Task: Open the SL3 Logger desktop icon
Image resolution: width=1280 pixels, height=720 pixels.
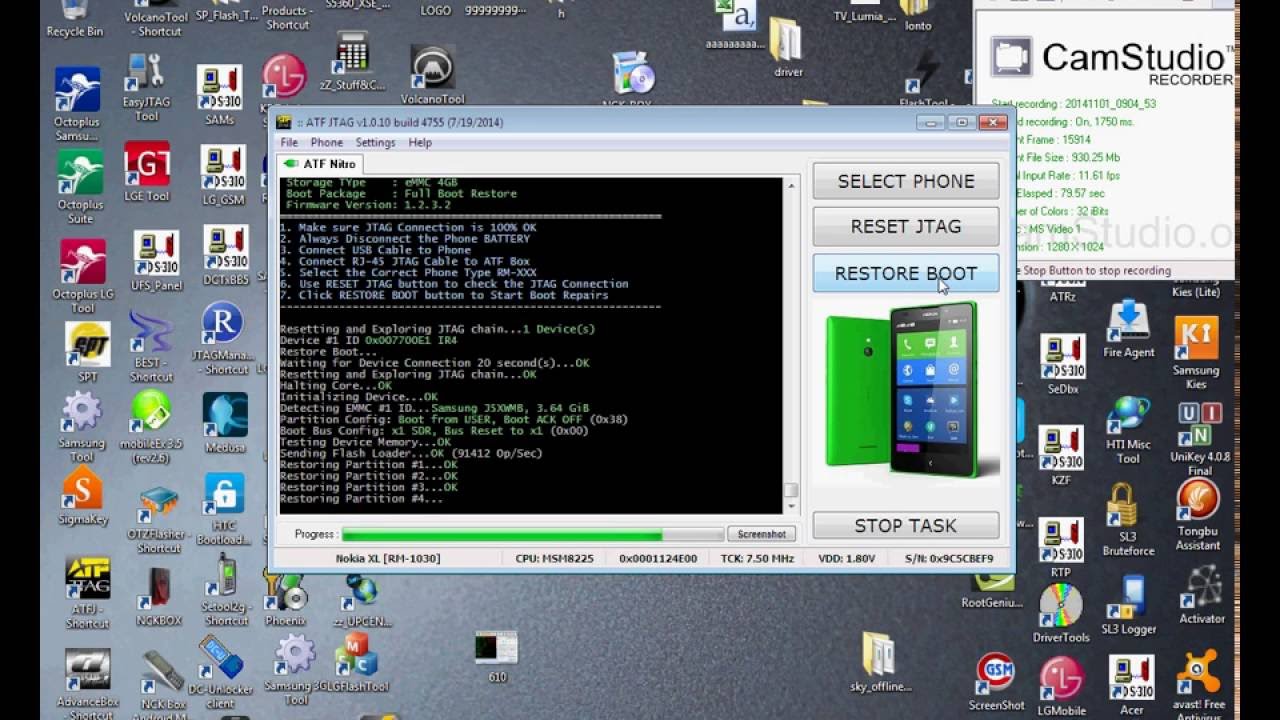Action: 1129,605
